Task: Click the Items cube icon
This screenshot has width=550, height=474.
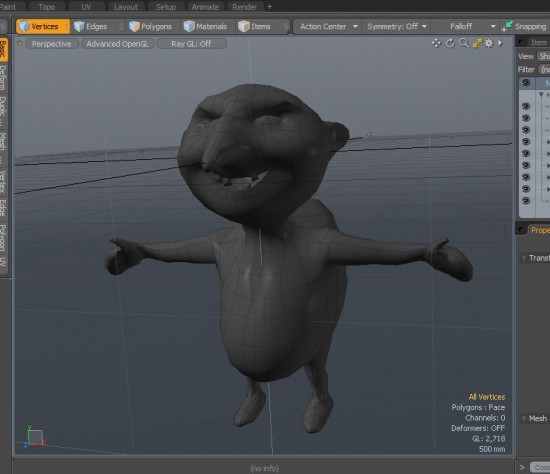Action: [244, 26]
